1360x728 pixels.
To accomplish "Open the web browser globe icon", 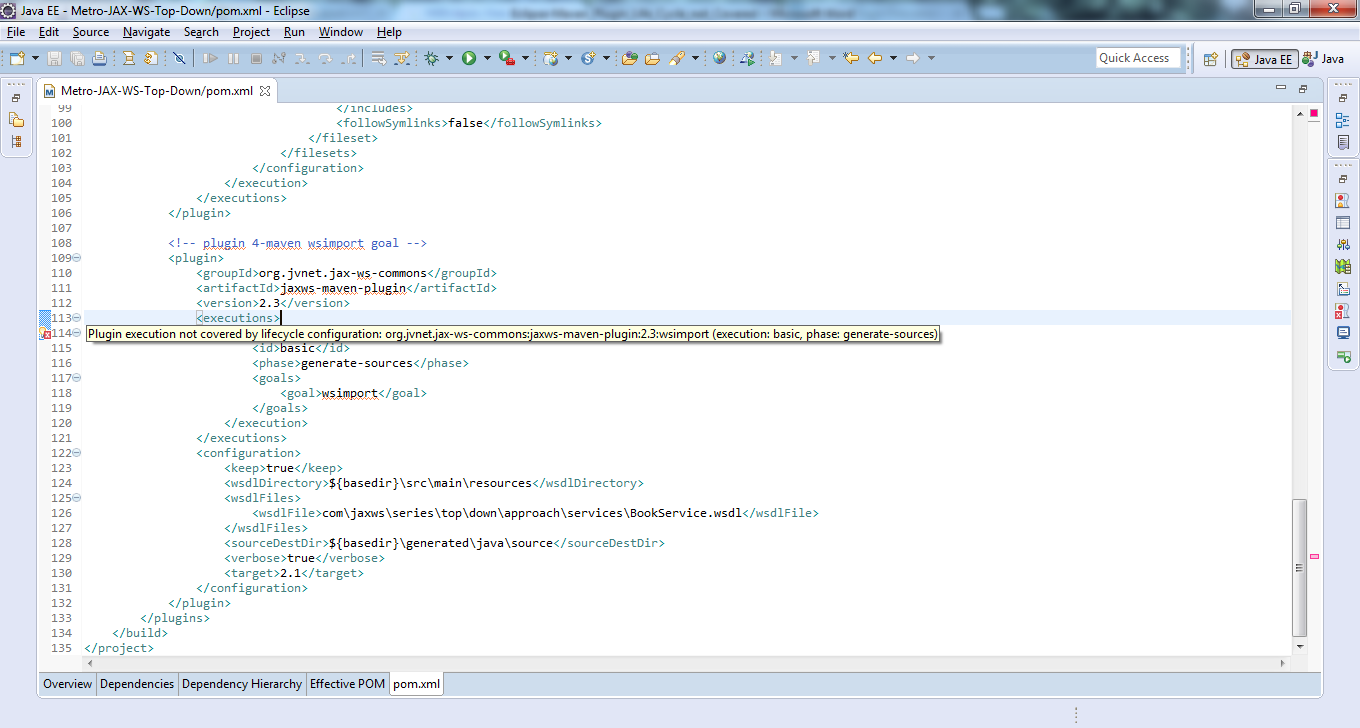I will (719, 59).
